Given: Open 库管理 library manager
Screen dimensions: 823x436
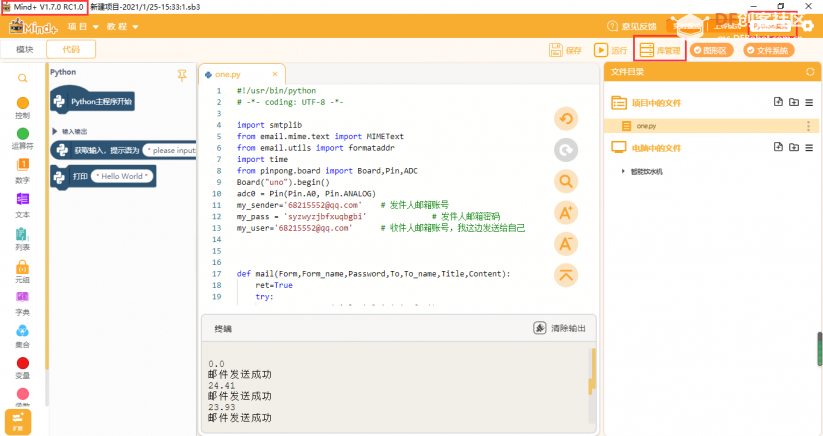Looking at the screenshot, I should (x=660, y=50).
